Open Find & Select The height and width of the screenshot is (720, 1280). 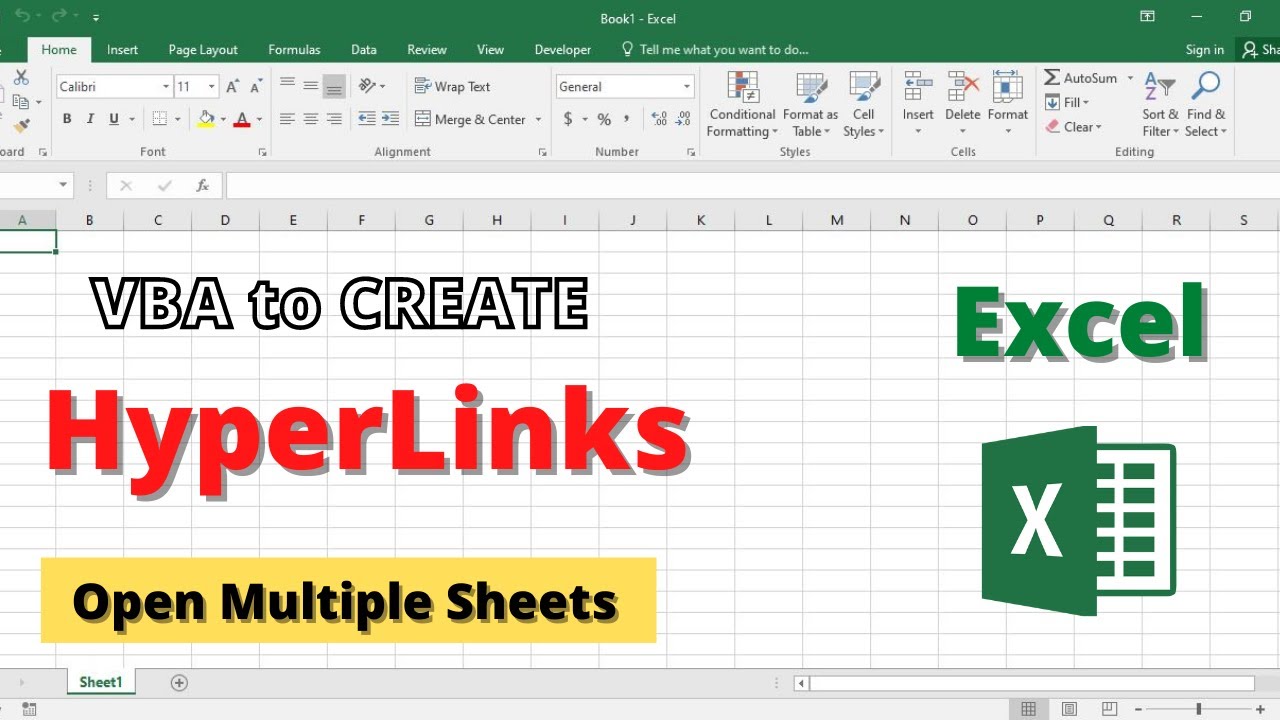[x=1206, y=104]
